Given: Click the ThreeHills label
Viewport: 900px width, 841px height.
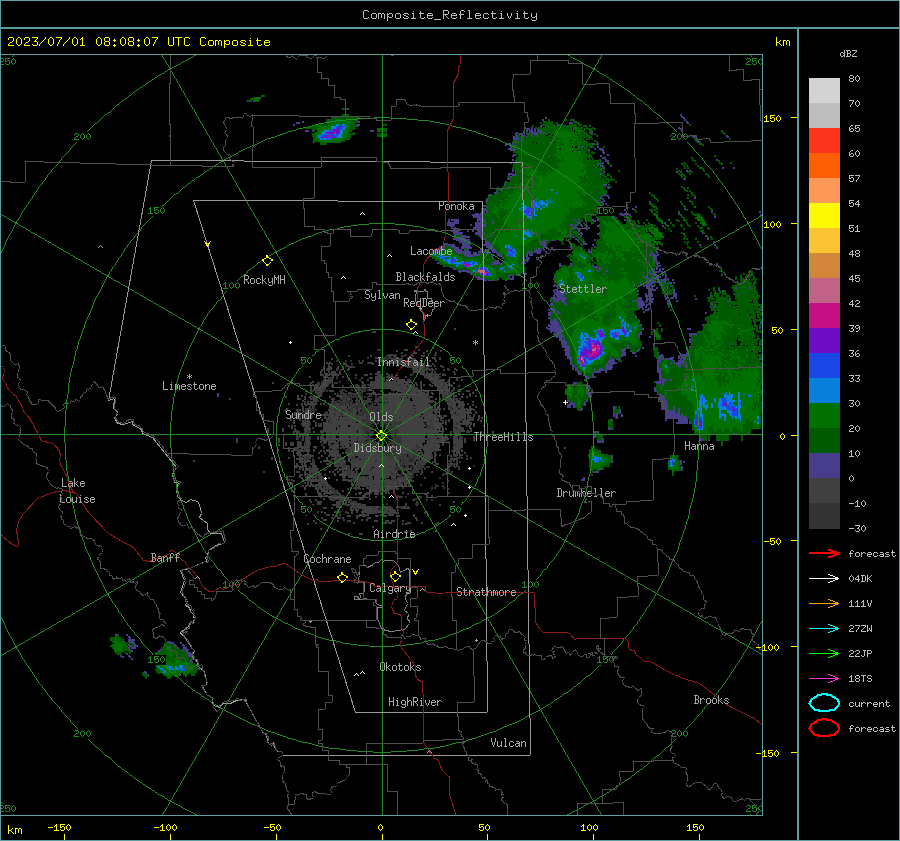Looking at the screenshot, I should coord(503,437).
